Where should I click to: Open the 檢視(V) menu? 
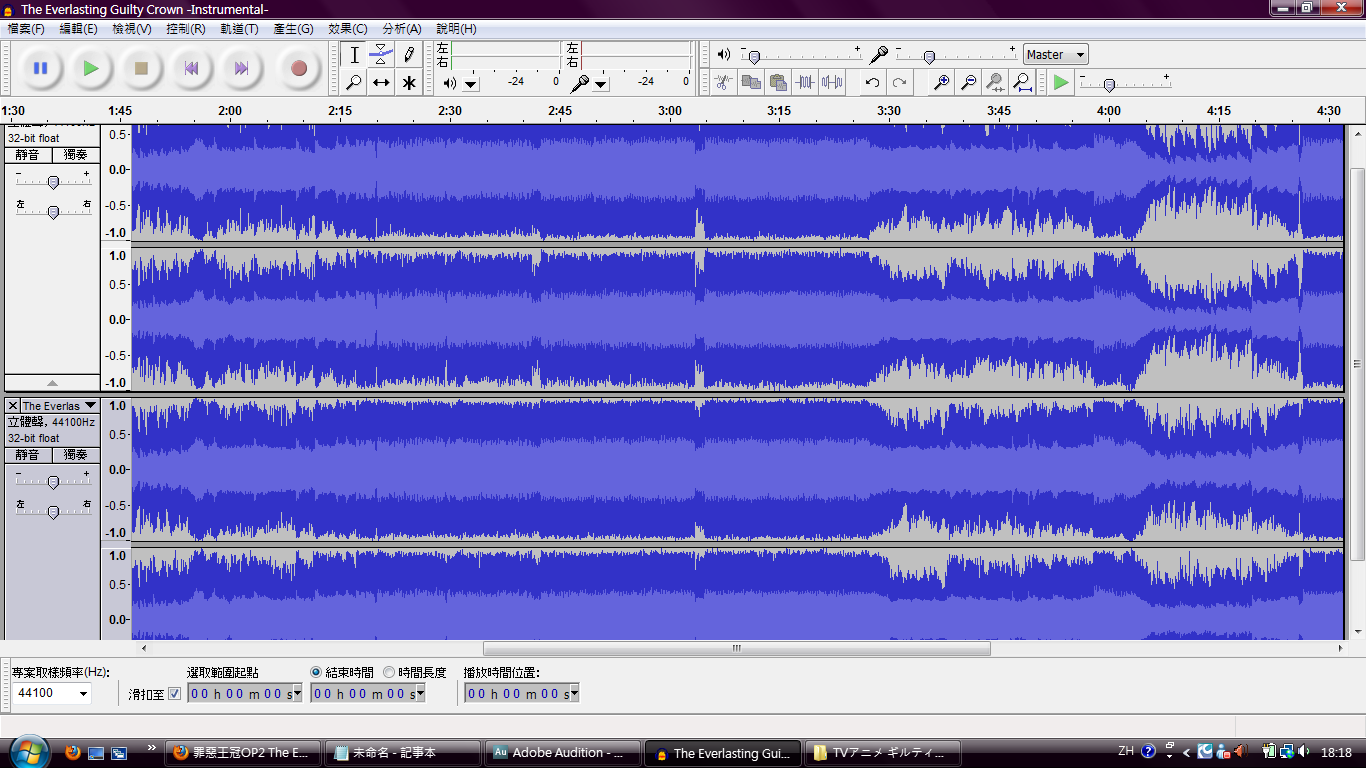click(132, 29)
